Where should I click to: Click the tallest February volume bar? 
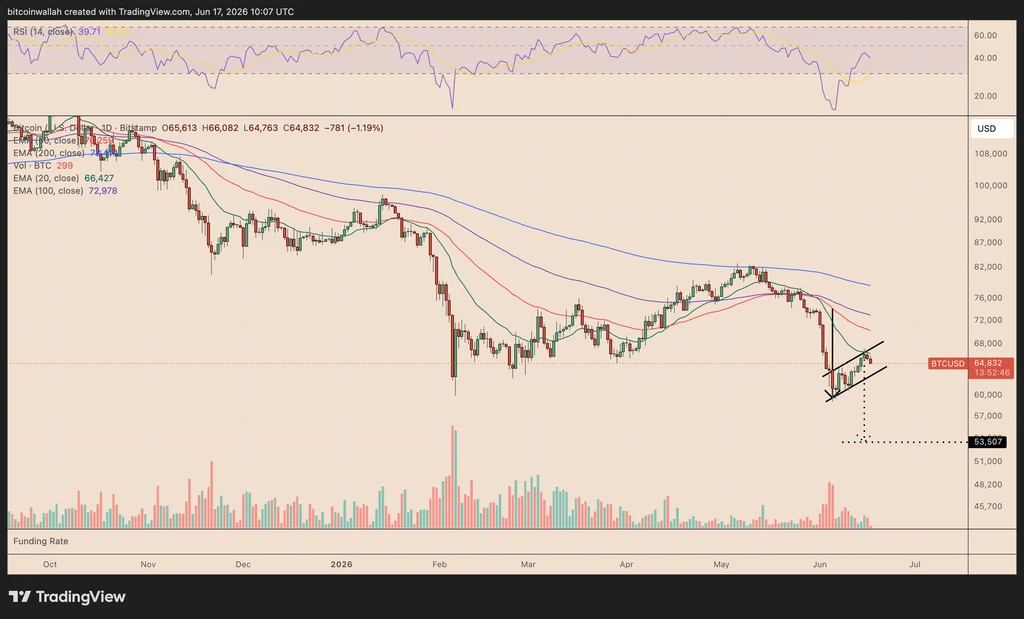(x=454, y=477)
